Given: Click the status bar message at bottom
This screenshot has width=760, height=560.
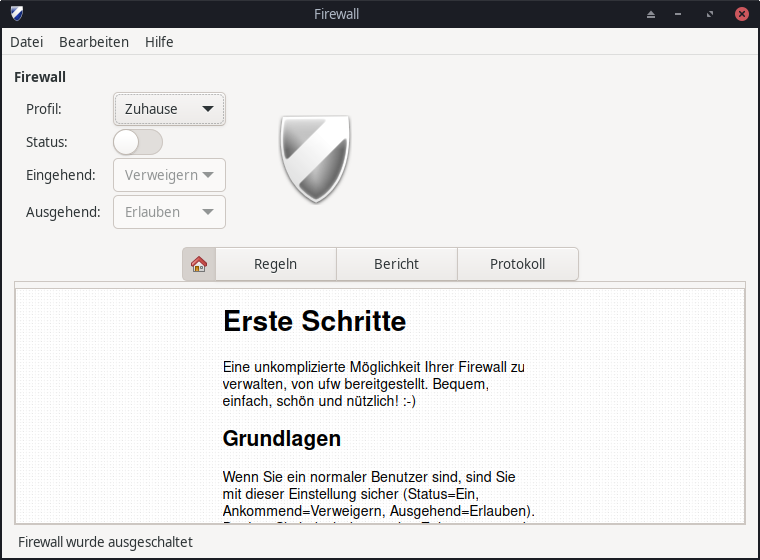Looking at the screenshot, I should 105,542.
